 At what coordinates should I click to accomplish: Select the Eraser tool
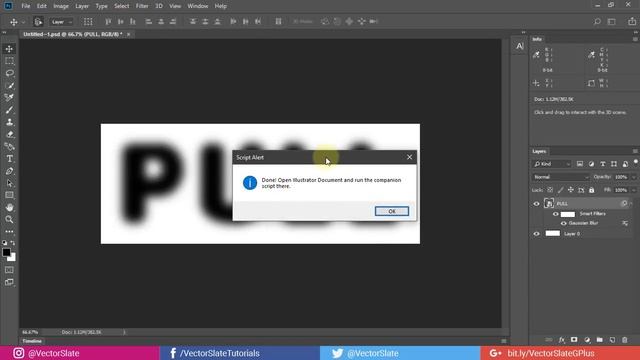[x=9, y=134]
